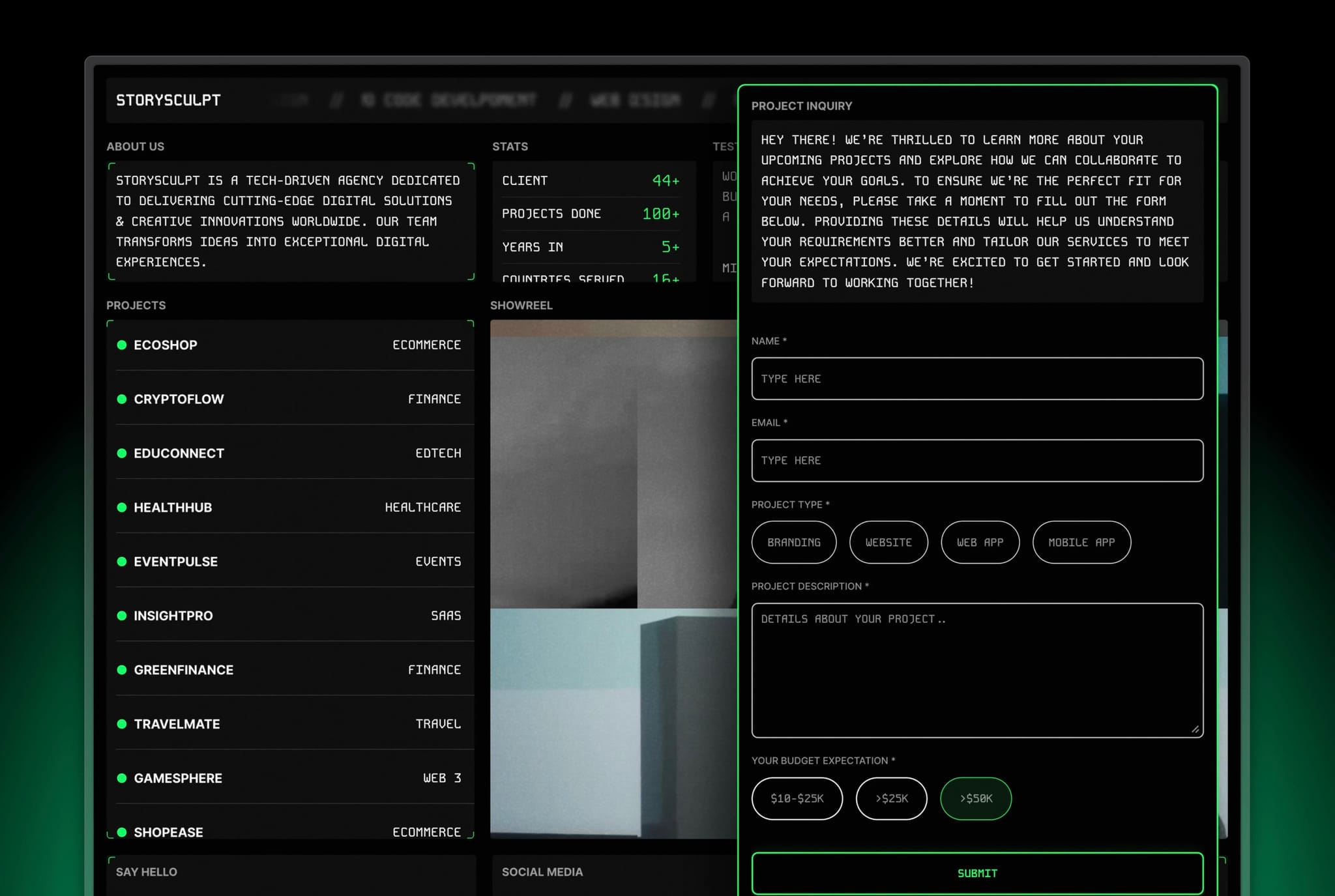Click the Social Media section heading
The height and width of the screenshot is (896, 1335).
point(542,872)
